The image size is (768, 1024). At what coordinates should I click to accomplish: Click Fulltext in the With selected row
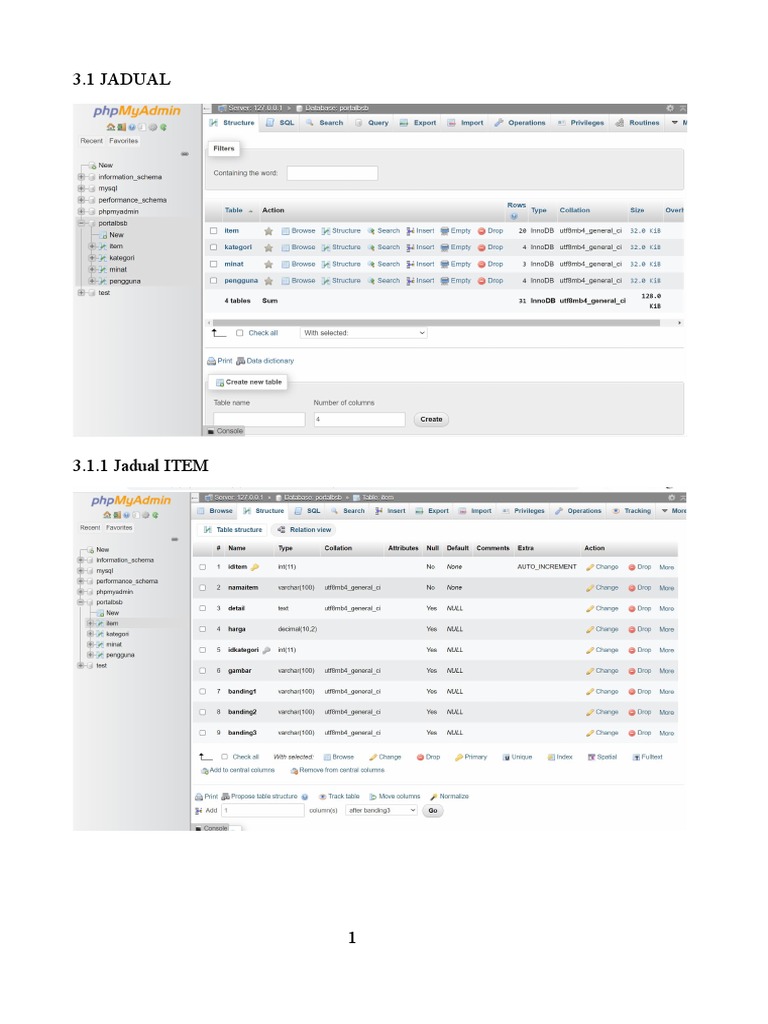[647, 757]
